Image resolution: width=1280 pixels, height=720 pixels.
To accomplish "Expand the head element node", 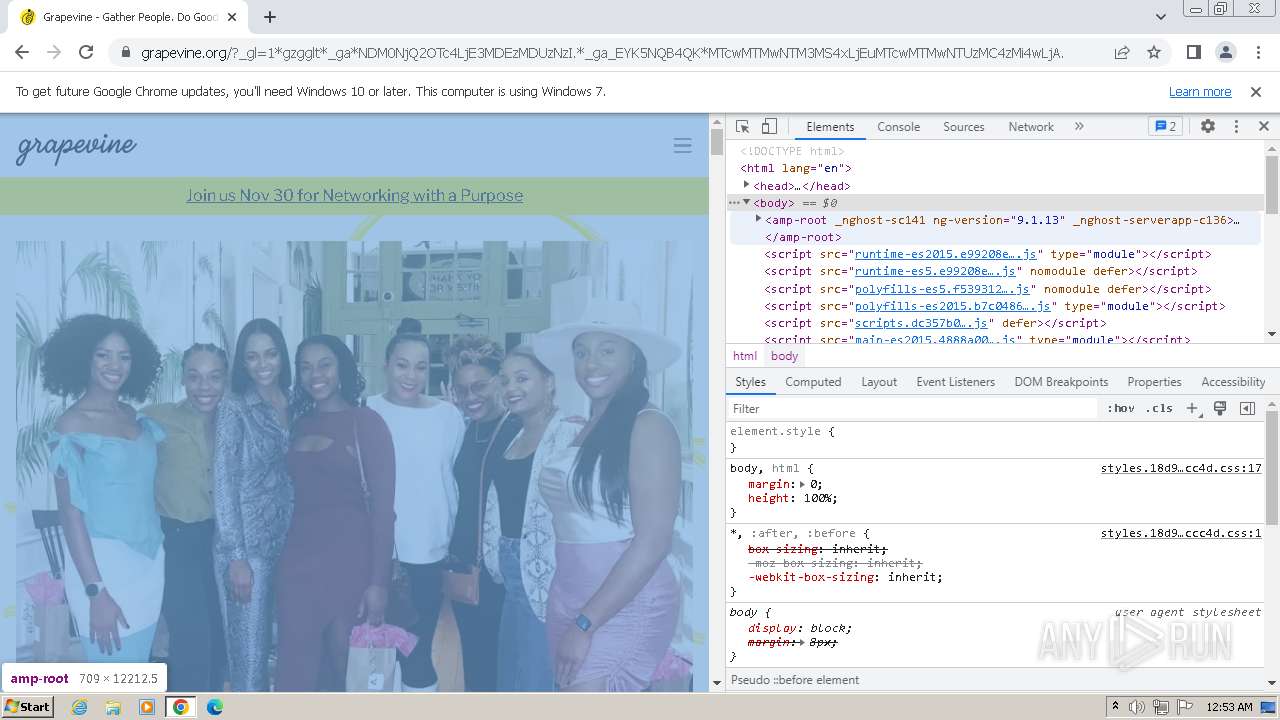I will point(746,185).
